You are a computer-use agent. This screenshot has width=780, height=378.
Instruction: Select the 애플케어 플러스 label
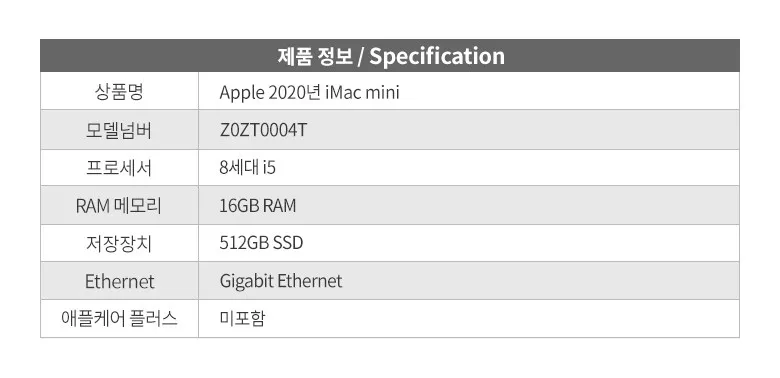coord(119,318)
